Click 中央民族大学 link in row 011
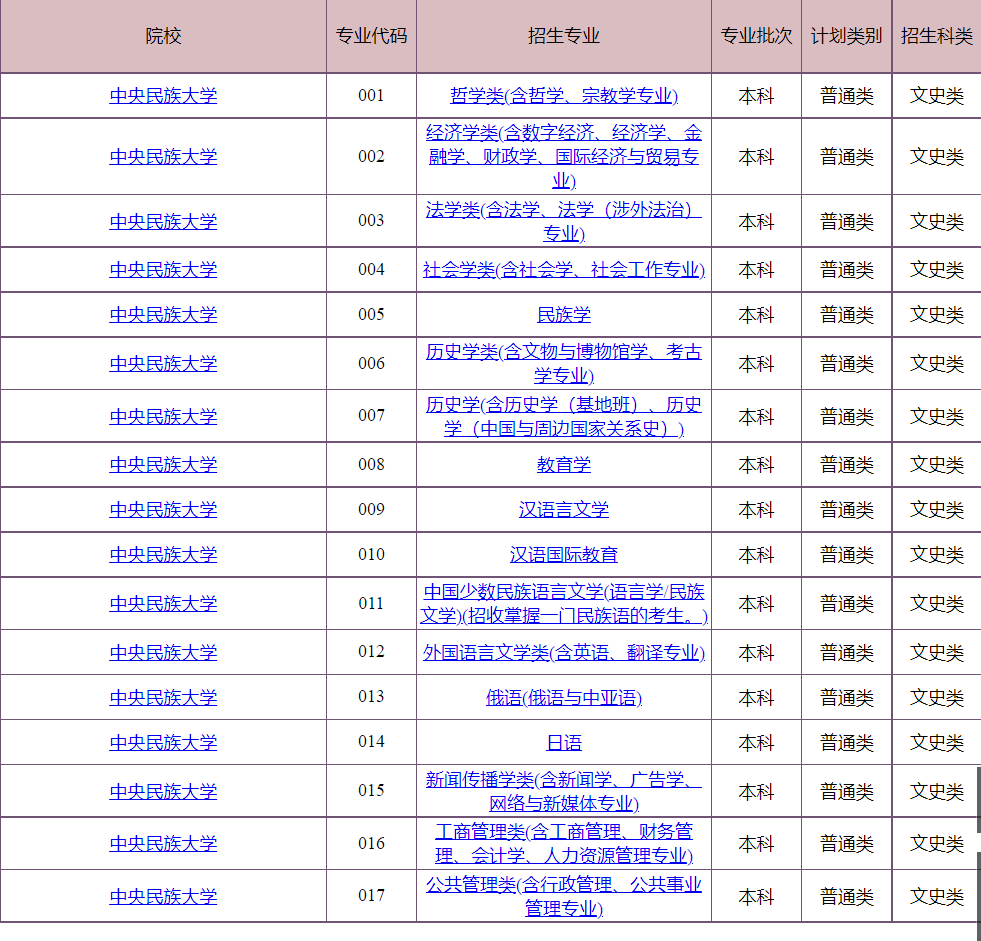Screen dimensions: 981x941 163,604
